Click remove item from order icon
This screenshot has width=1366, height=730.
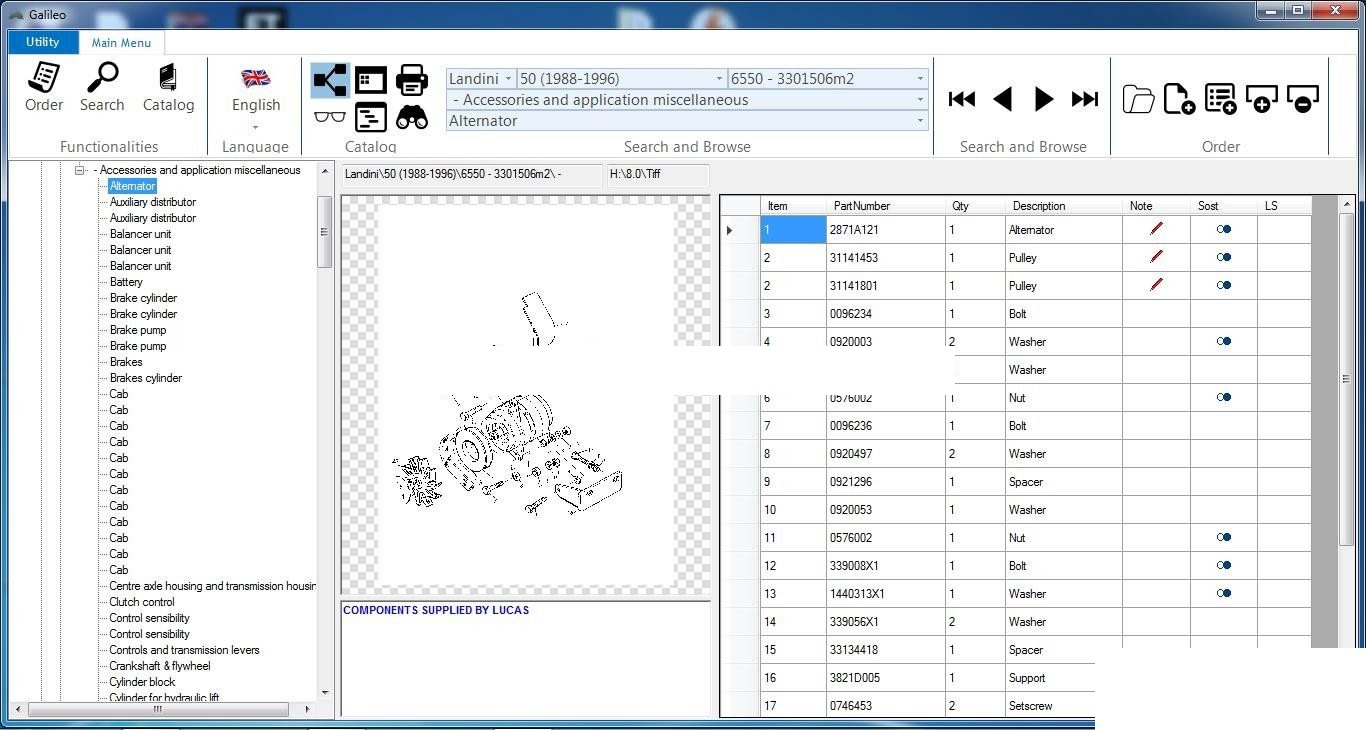point(1302,99)
